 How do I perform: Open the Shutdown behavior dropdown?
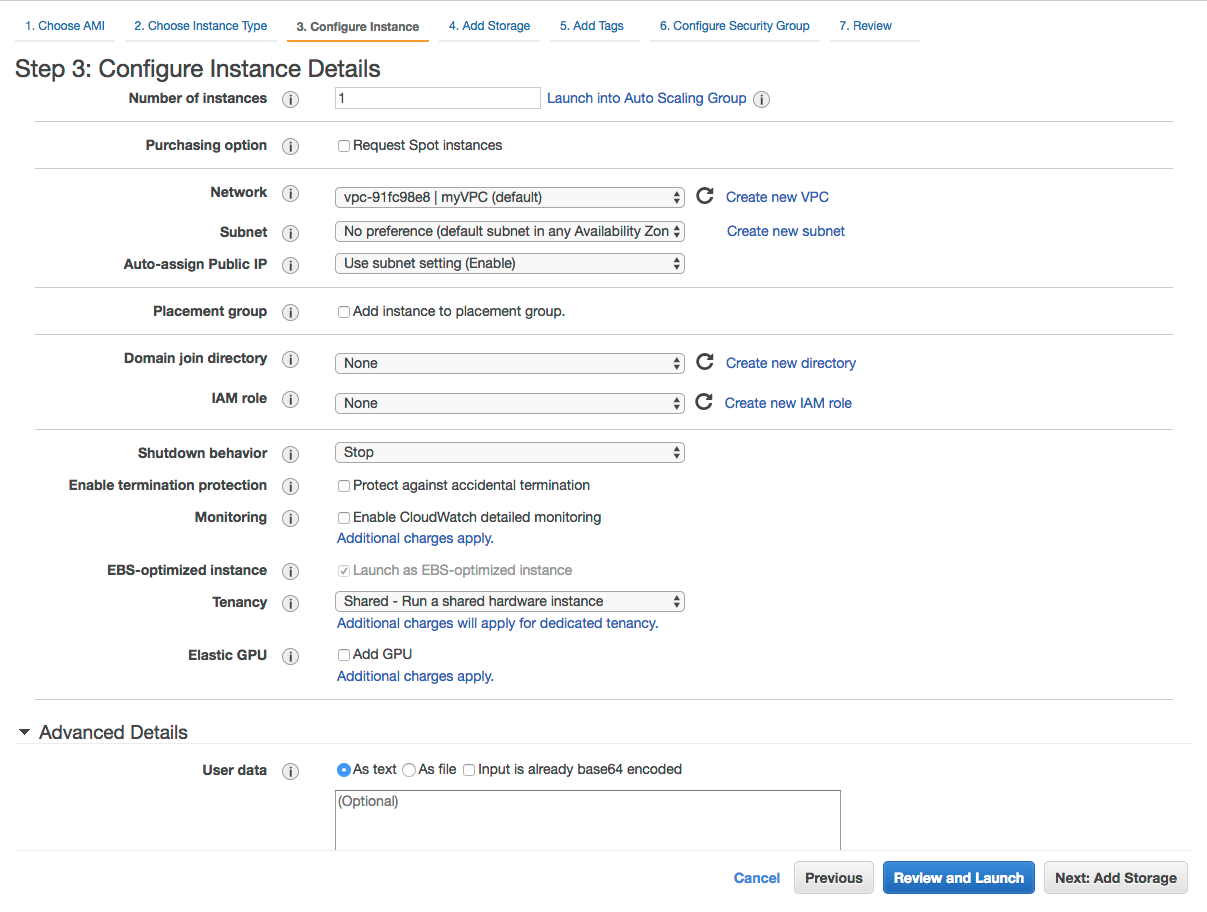[510, 452]
